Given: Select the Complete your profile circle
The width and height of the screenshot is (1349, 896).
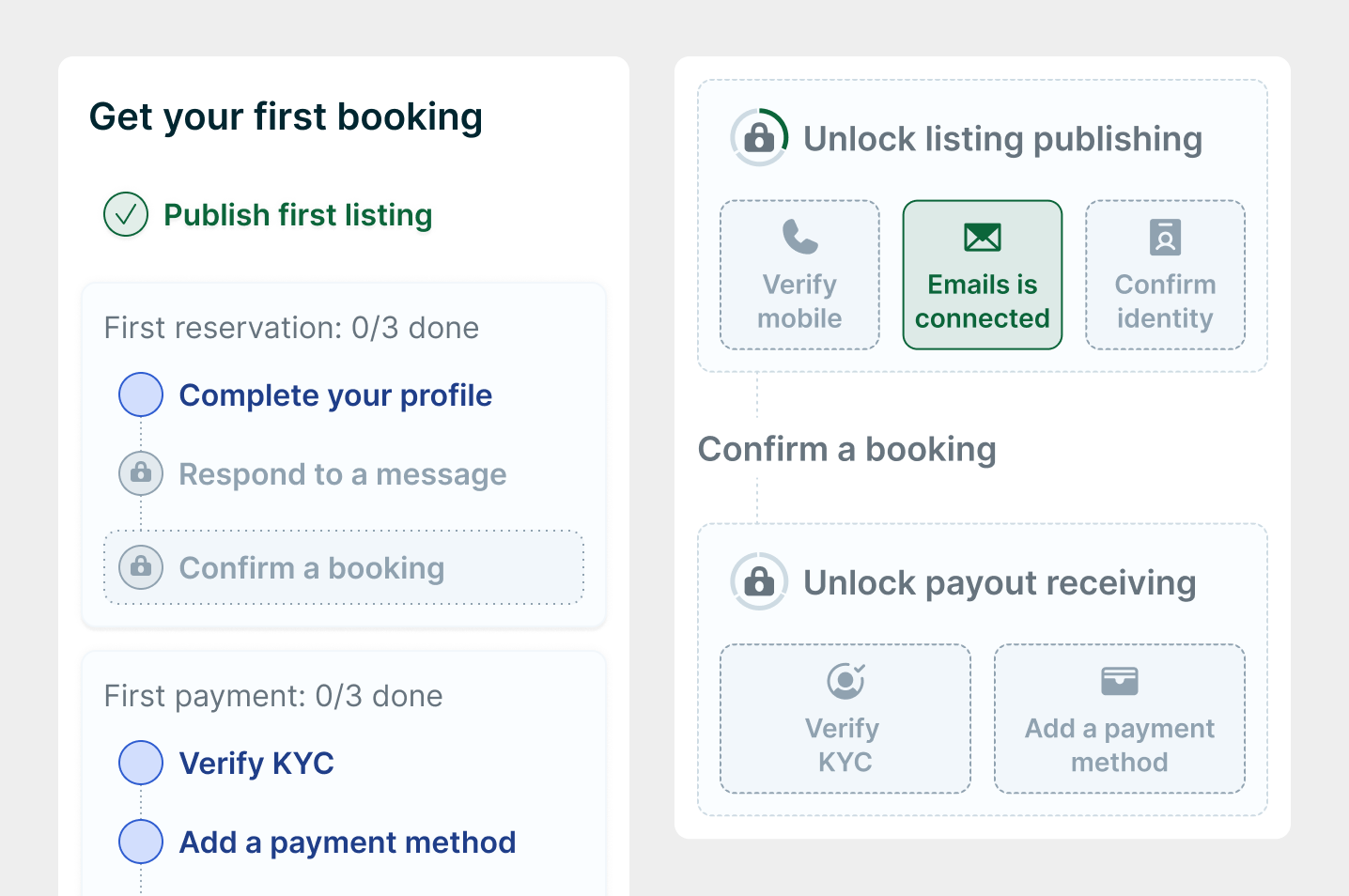Looking at the screenshot, I should 141,394.
